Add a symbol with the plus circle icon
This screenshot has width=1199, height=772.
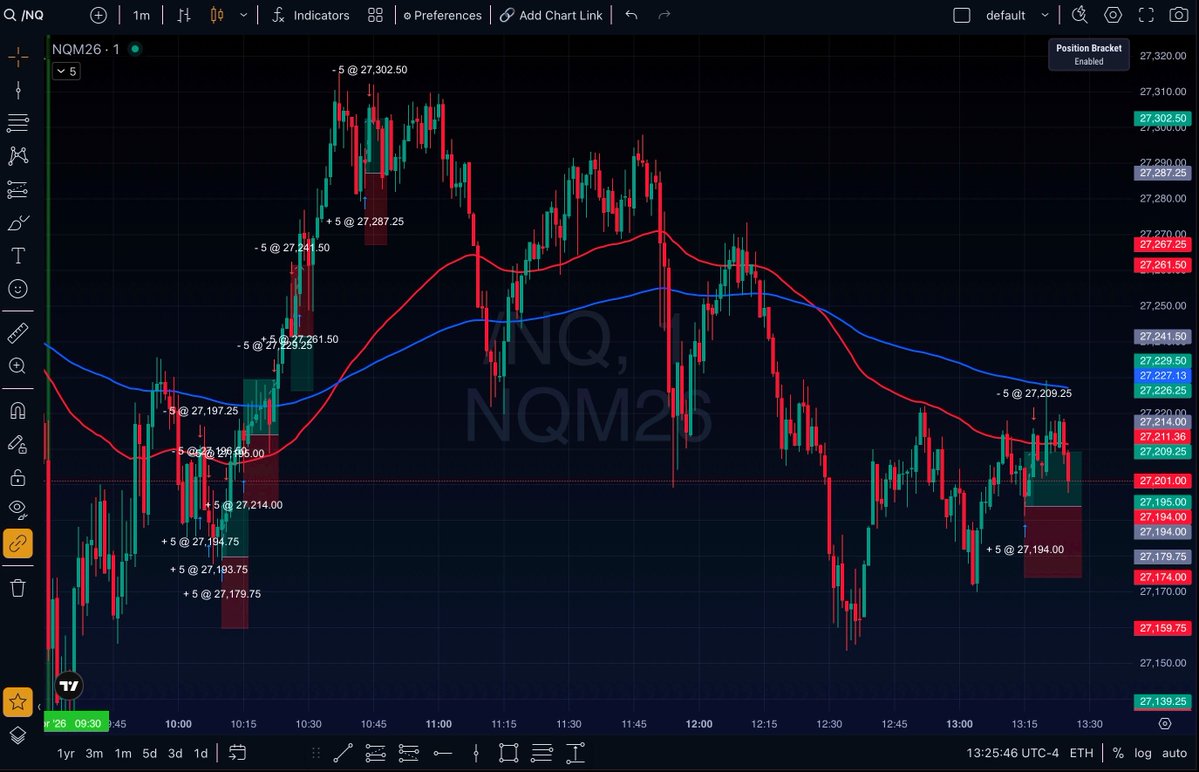click(99, 15)
